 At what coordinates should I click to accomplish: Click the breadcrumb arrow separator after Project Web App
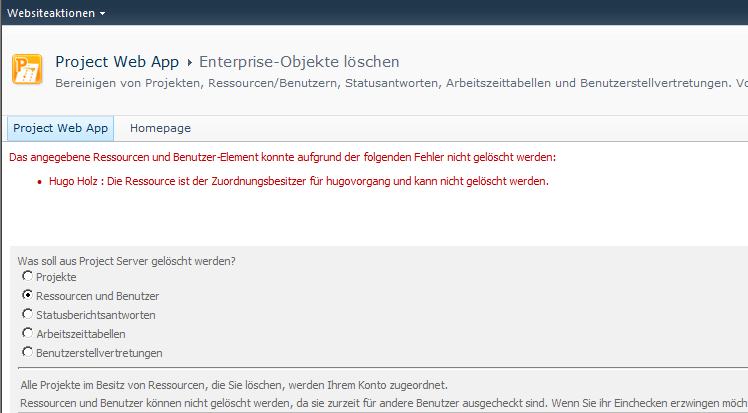point(189,62)
